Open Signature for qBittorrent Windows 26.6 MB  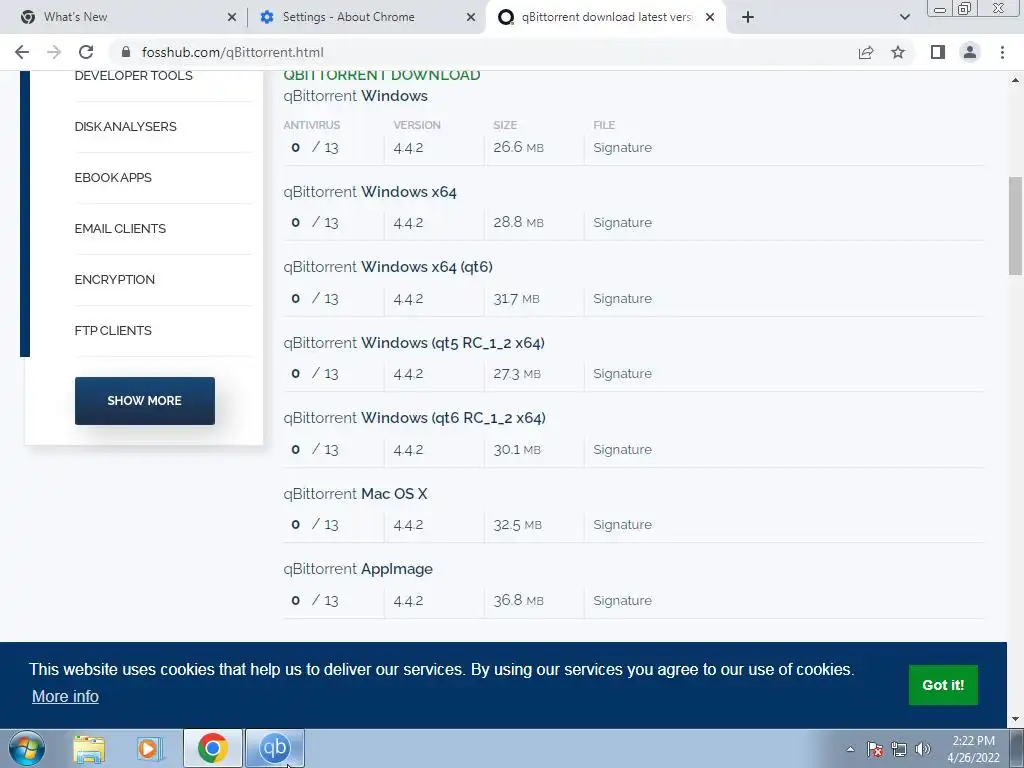click(x=622, y=148)
